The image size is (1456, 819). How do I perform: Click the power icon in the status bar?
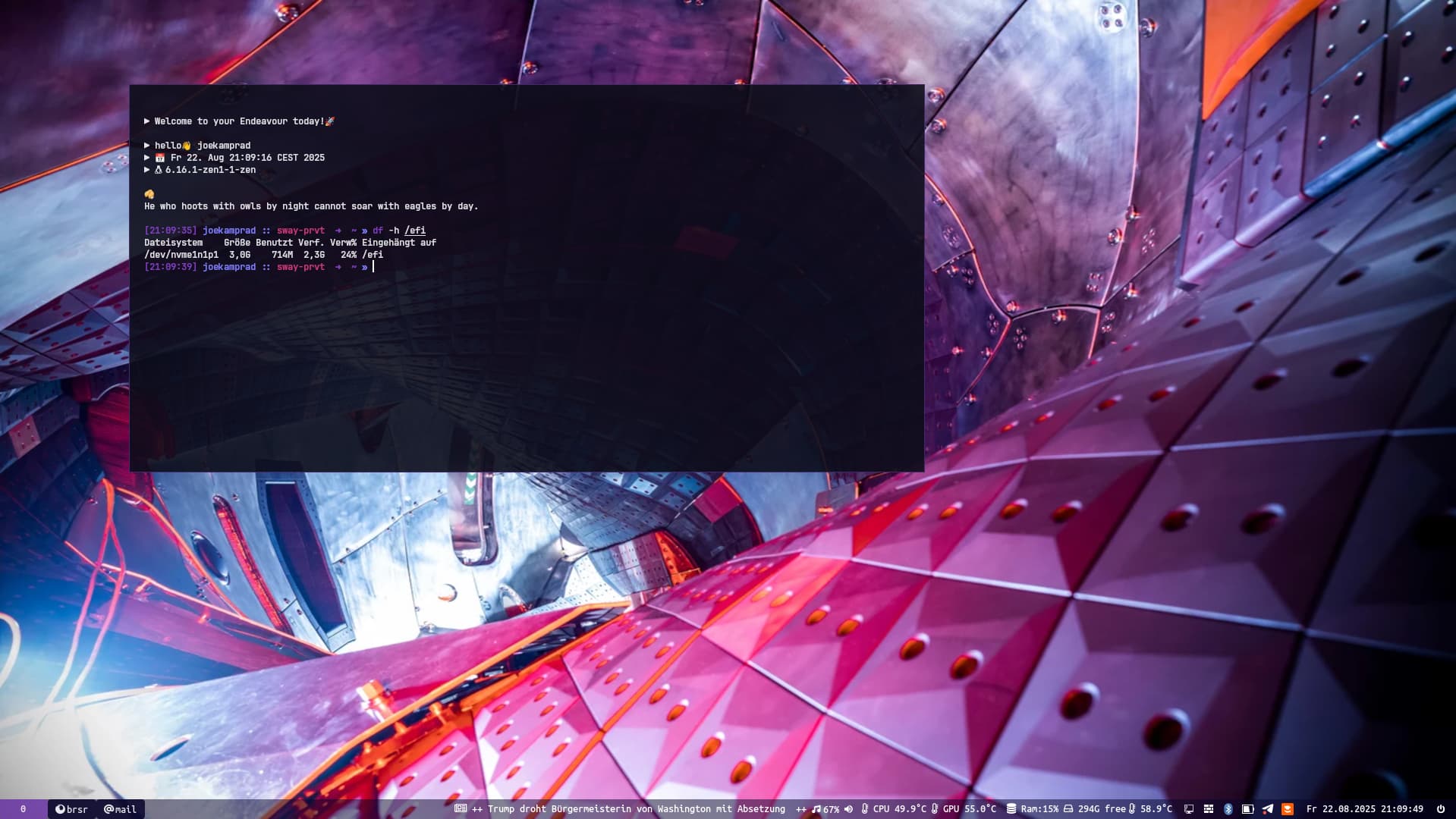pos(1440,809)
